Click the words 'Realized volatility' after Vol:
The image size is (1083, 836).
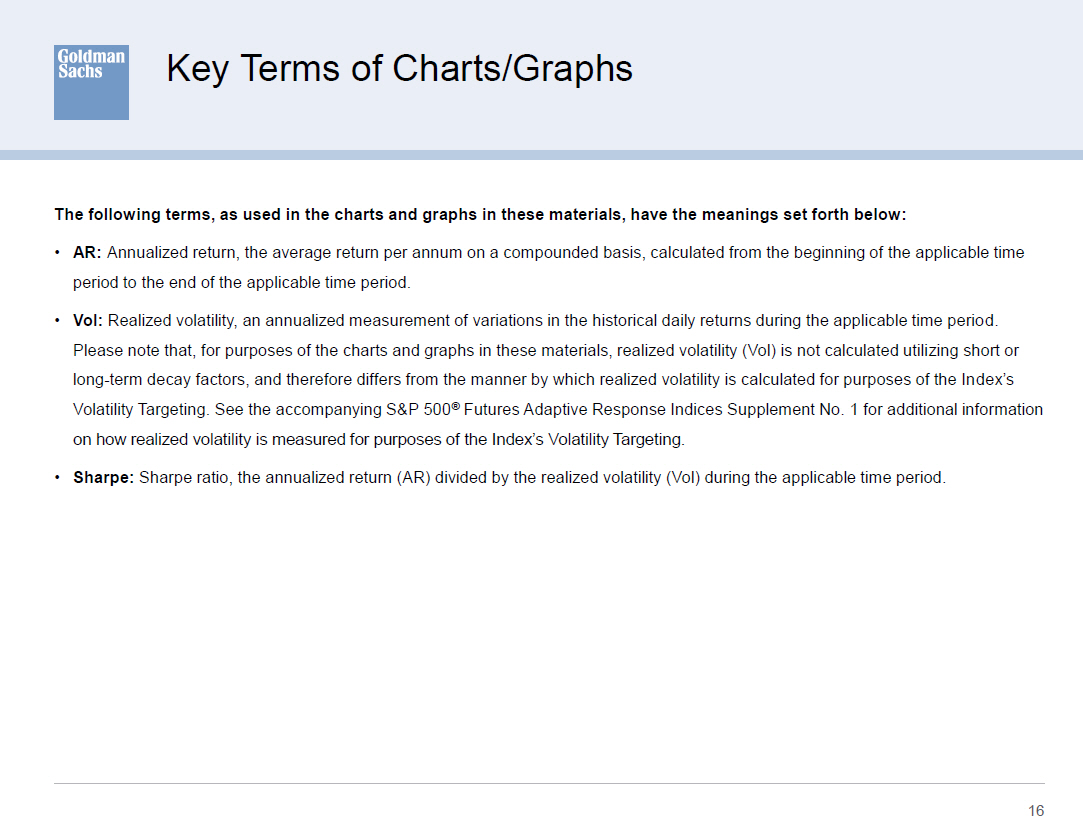pyautogui.click(x=171, y=321)
